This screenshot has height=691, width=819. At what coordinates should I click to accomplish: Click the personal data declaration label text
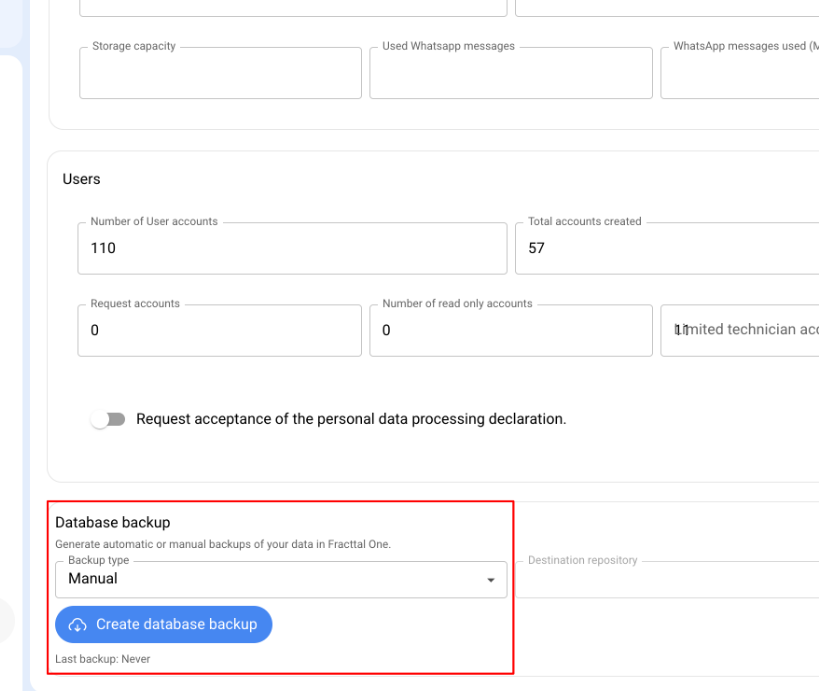tap(350, 419)
